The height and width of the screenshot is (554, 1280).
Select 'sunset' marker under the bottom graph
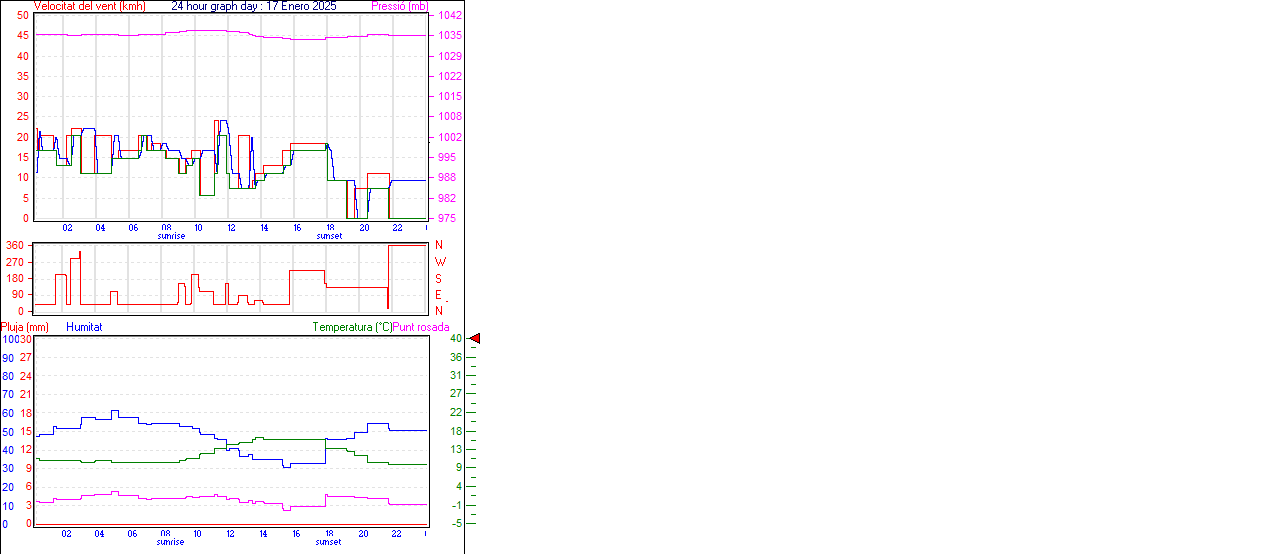click(x=328, y=542)
